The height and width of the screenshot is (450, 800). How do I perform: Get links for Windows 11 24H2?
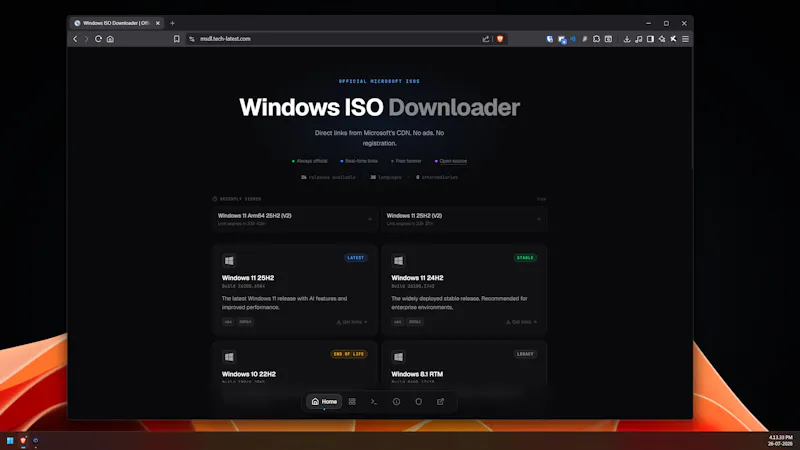coord(521,322)
